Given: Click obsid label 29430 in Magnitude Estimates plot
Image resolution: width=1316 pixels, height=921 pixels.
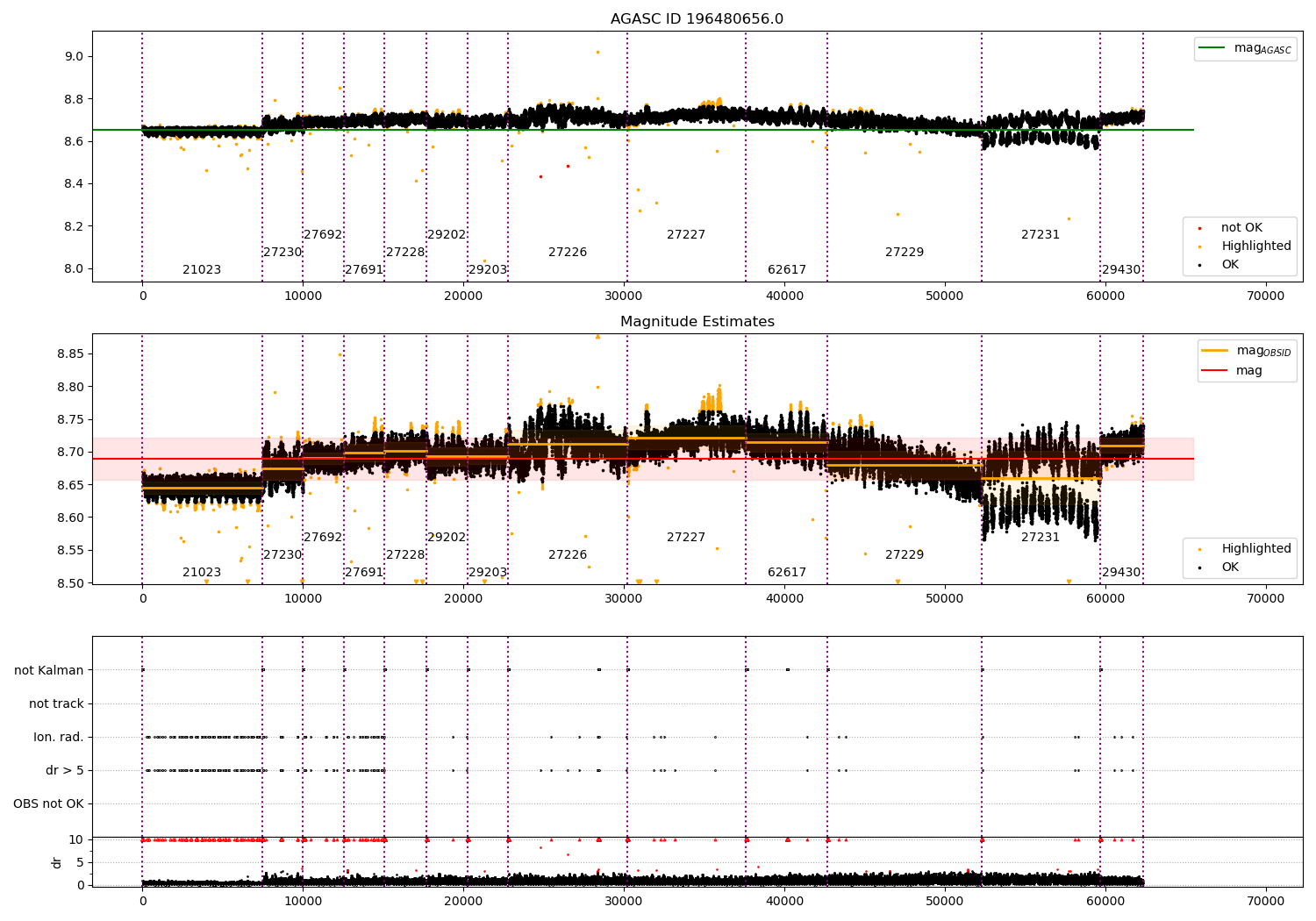Looking at the screenshot, I should coord(1121,573).
